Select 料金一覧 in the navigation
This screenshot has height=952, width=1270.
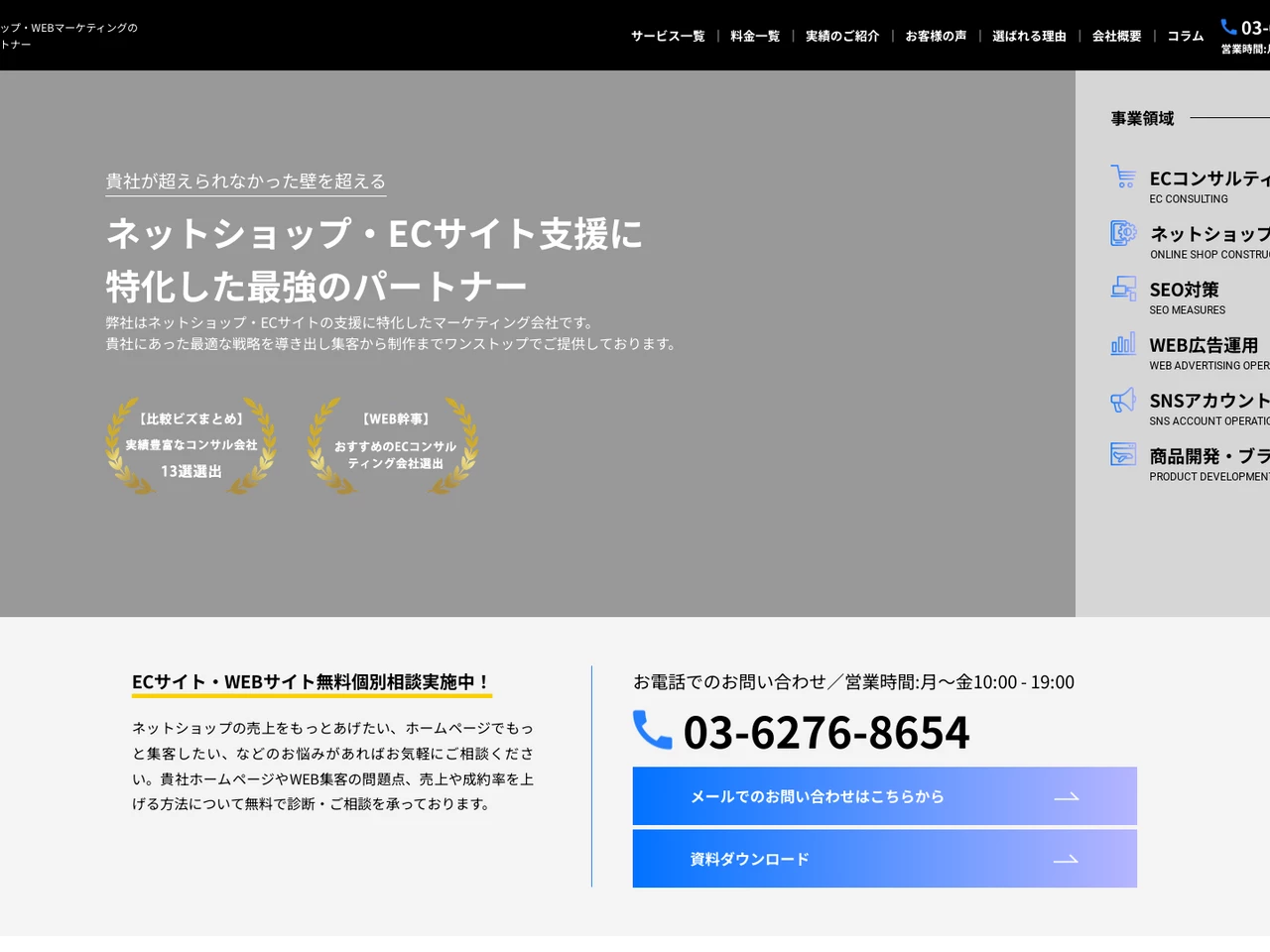pos(754,35)
